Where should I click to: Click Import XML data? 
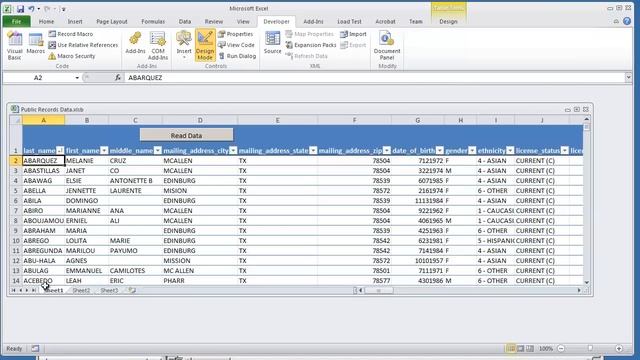(353, 34)
